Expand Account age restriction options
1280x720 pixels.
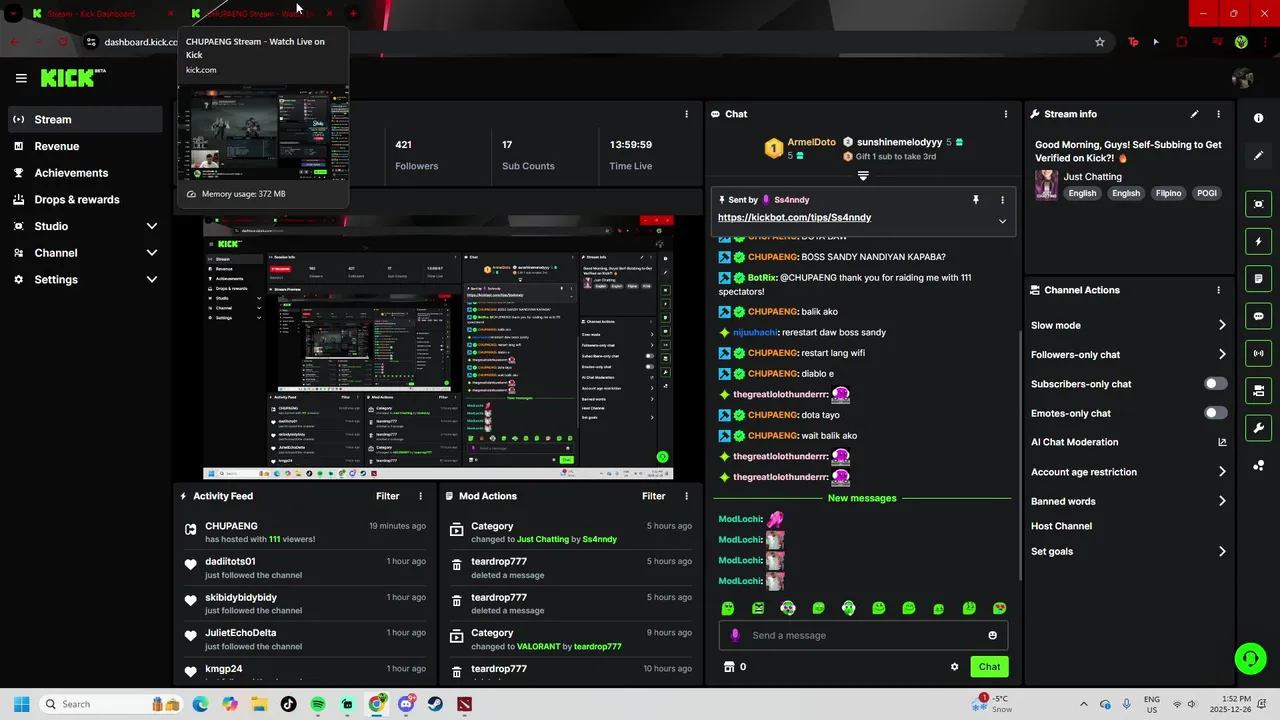(1222, 472)
